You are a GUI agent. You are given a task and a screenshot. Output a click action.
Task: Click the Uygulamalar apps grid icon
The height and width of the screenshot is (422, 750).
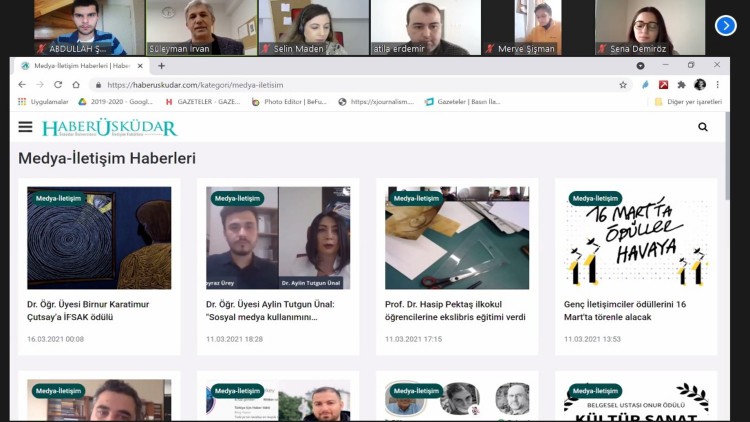tap(22, 101)
